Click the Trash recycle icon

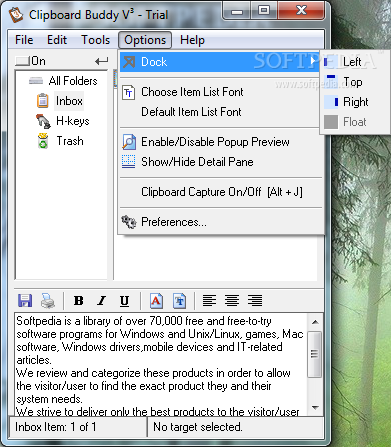(43, 141)
